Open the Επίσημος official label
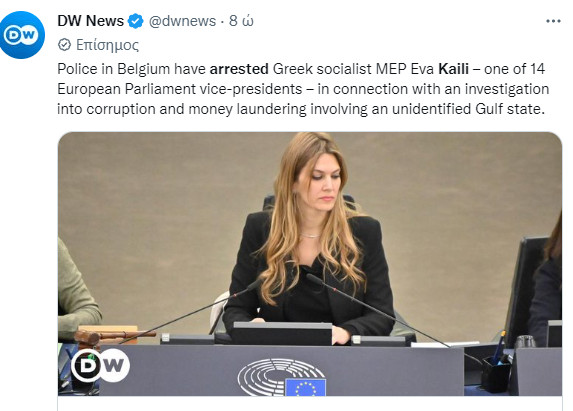Image resolution: width=573 pixels, height=411 pixels. [107, 45]
